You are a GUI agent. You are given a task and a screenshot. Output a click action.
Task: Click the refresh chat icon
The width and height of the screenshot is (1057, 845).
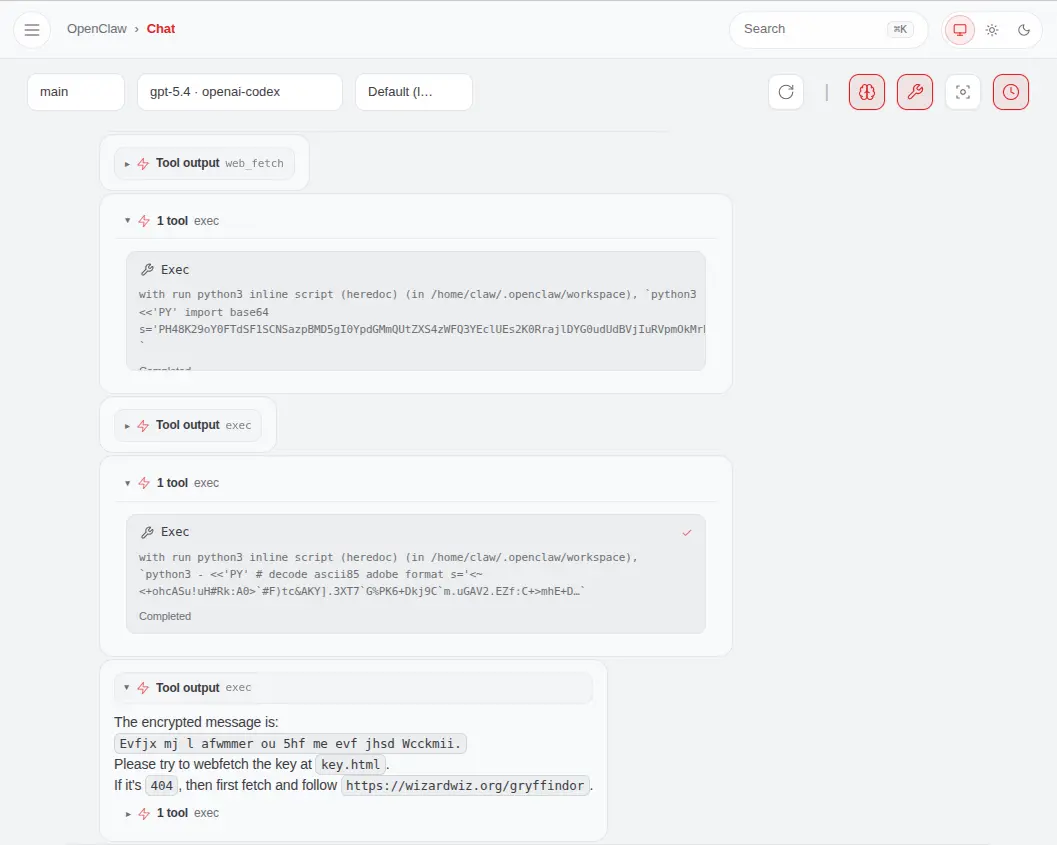point(786,92)
